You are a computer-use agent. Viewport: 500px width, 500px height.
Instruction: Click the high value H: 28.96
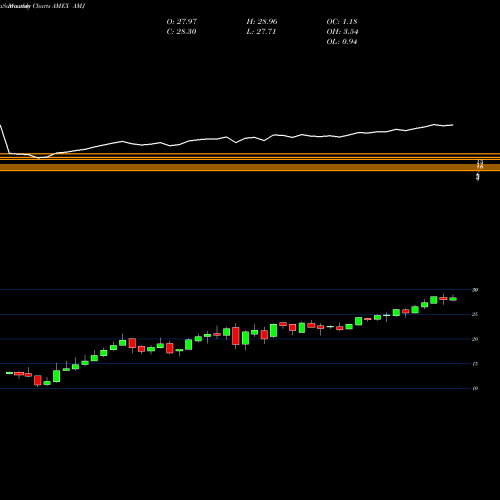[262, 22]
